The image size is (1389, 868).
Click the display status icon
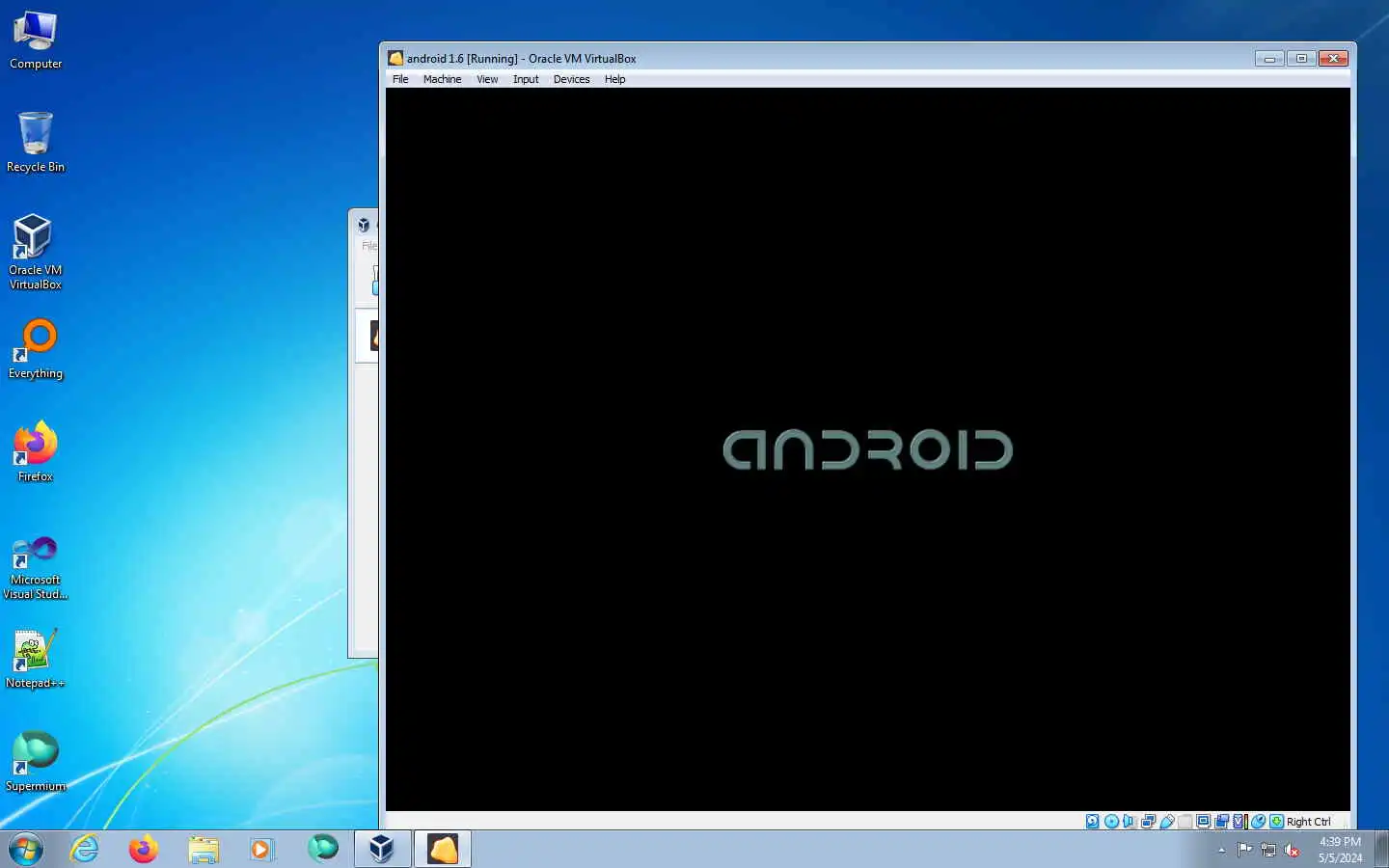tap(1203, 822)
